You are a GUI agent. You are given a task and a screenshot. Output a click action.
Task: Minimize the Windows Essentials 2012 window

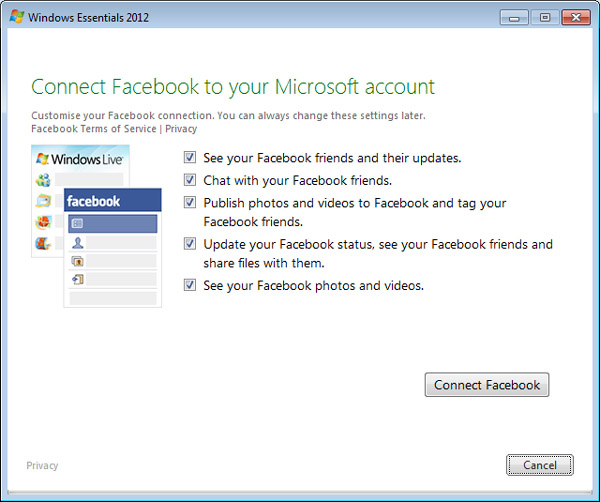pos(514,18)
